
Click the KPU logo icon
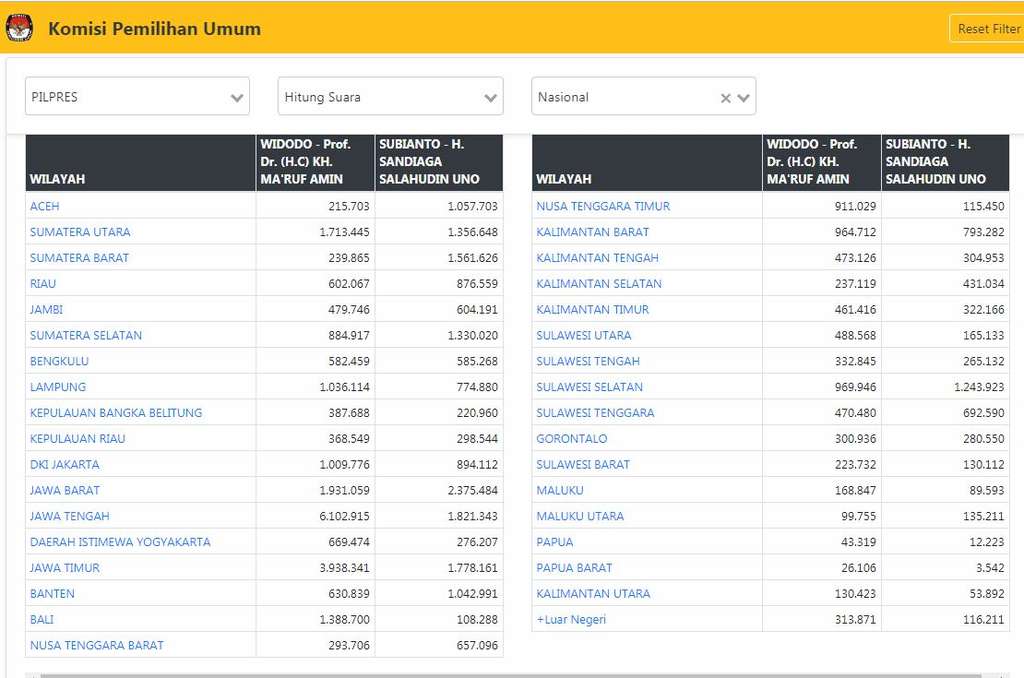click(19, 28)
